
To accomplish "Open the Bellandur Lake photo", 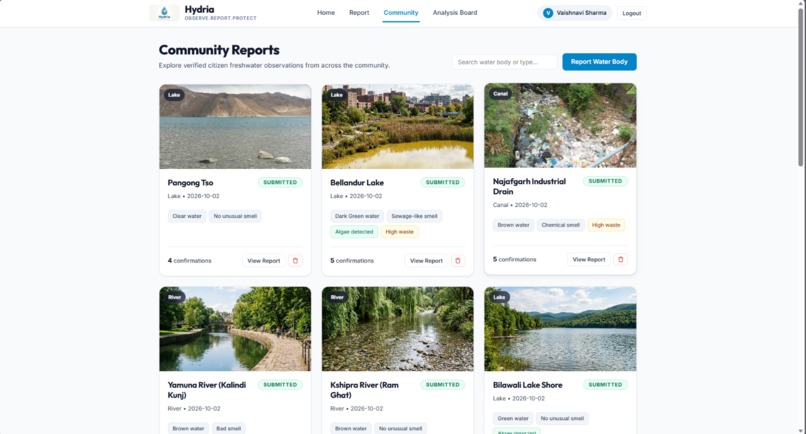I will pos(397,126).
